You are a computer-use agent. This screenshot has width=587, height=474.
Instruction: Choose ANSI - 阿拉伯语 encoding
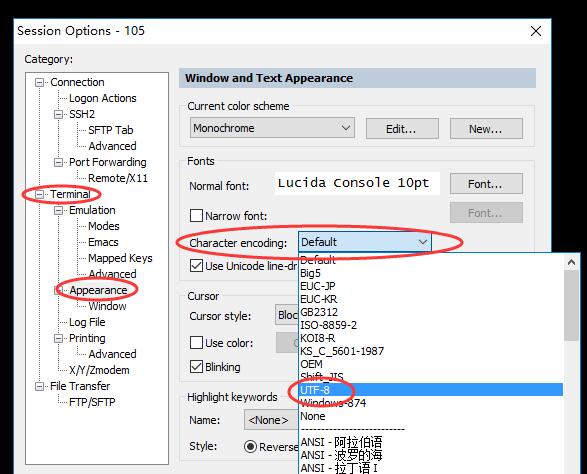[x=431, y=442]
